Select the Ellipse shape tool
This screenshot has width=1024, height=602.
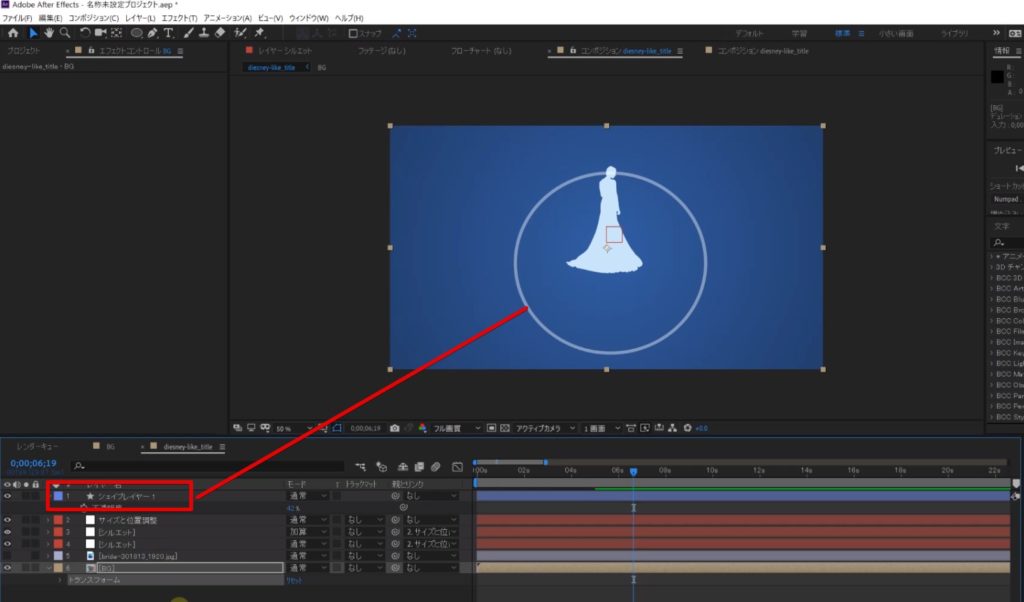coord(136,33)
